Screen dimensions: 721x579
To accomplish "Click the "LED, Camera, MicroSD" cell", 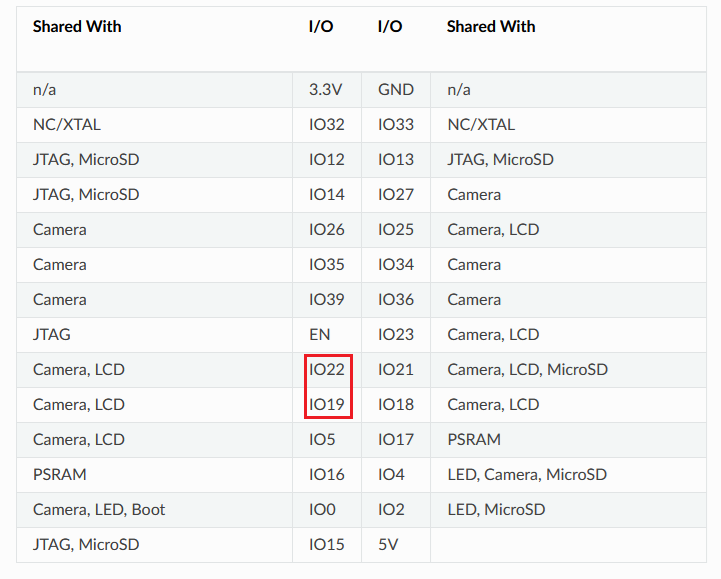I will pyautogui.click(x=526, y=475).
